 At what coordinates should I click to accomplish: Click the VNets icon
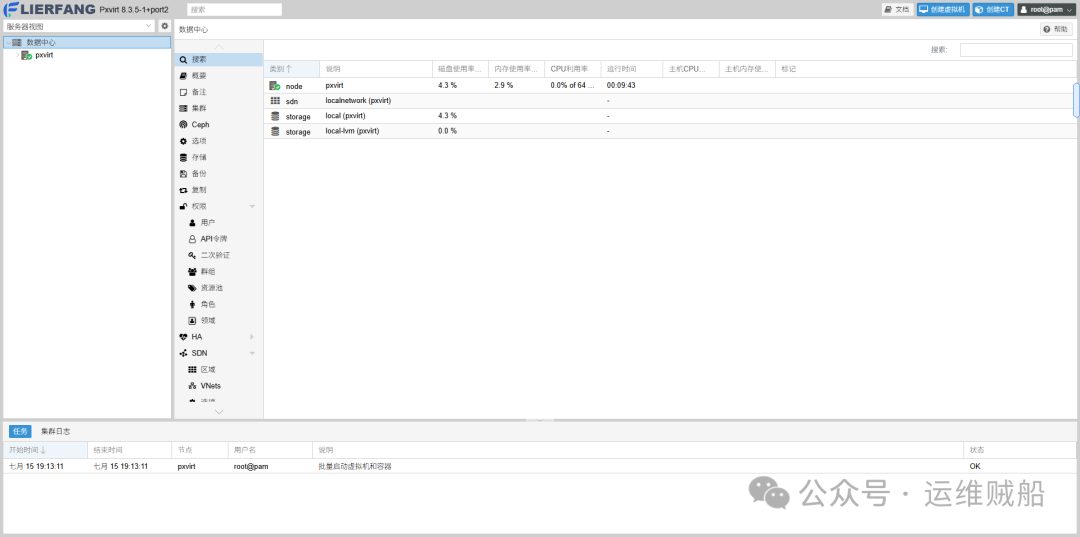click(x=192, y=386)
